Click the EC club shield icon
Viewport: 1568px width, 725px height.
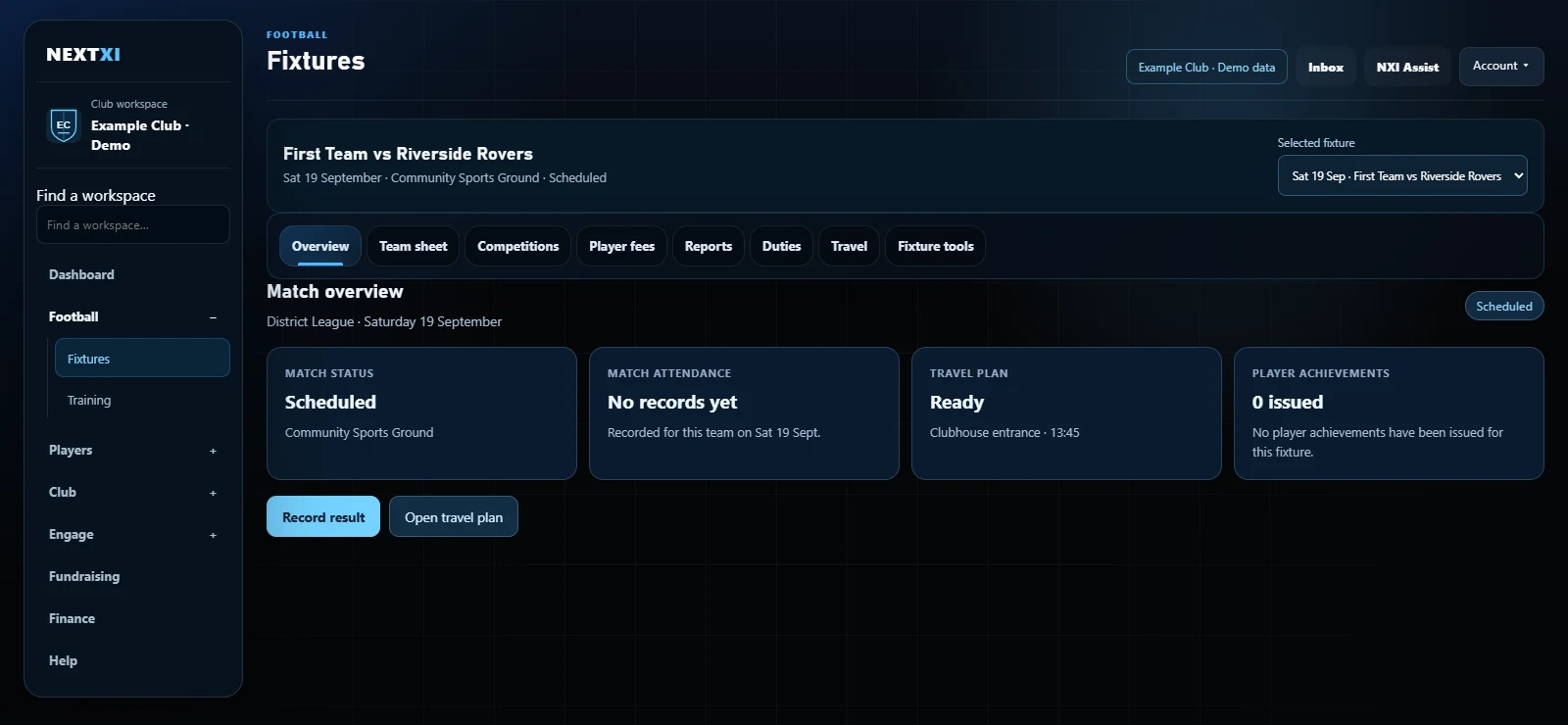[64, 125]
